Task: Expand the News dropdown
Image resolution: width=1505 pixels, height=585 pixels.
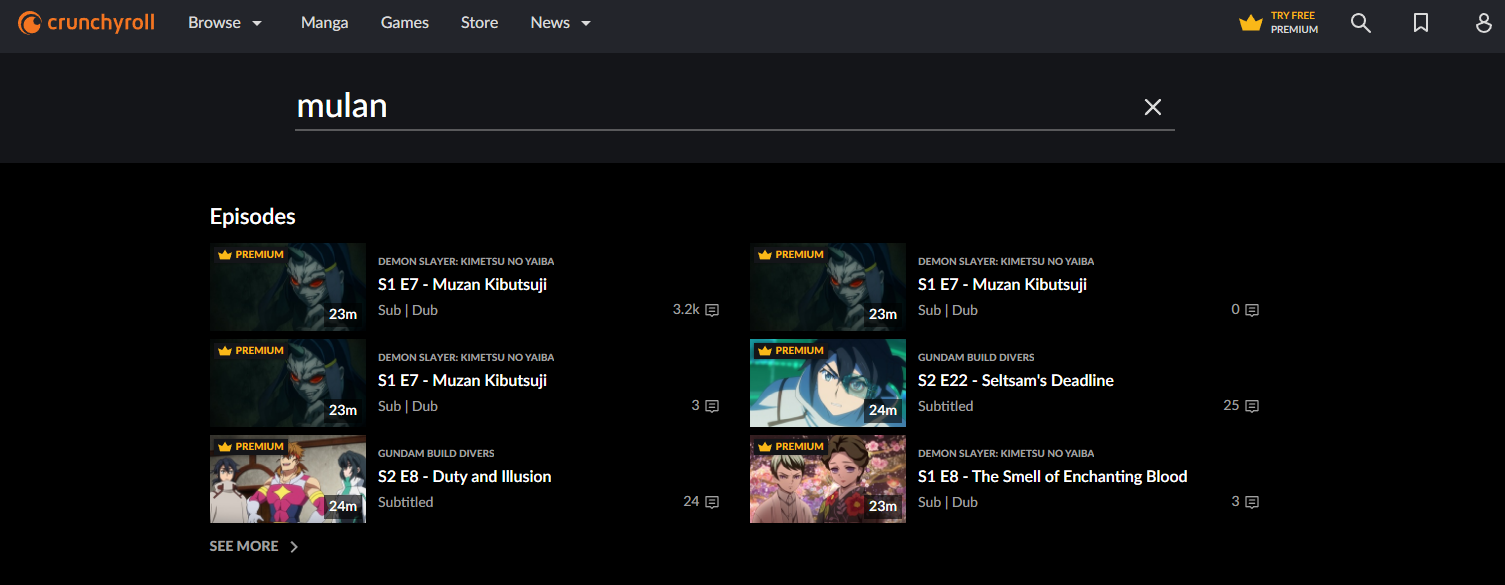Action: point(561,23)
